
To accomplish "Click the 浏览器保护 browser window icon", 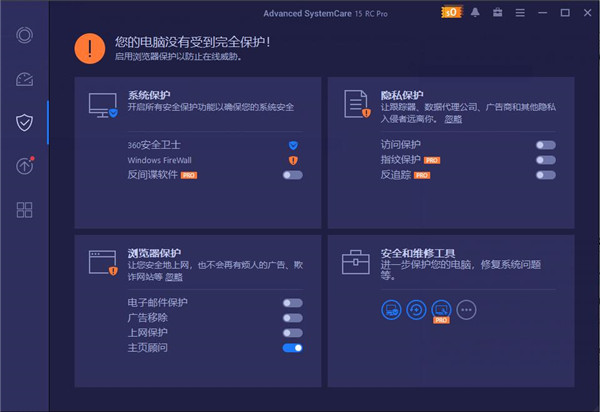I will pos(103,263).
